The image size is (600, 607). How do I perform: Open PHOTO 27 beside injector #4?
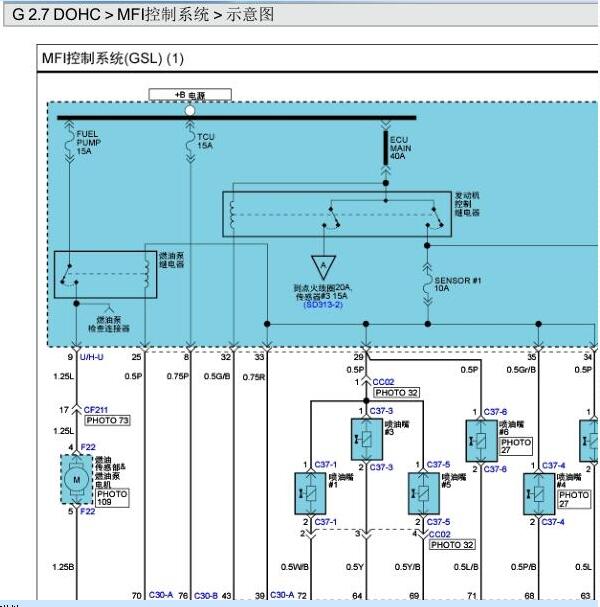click(x=574, y=499)
